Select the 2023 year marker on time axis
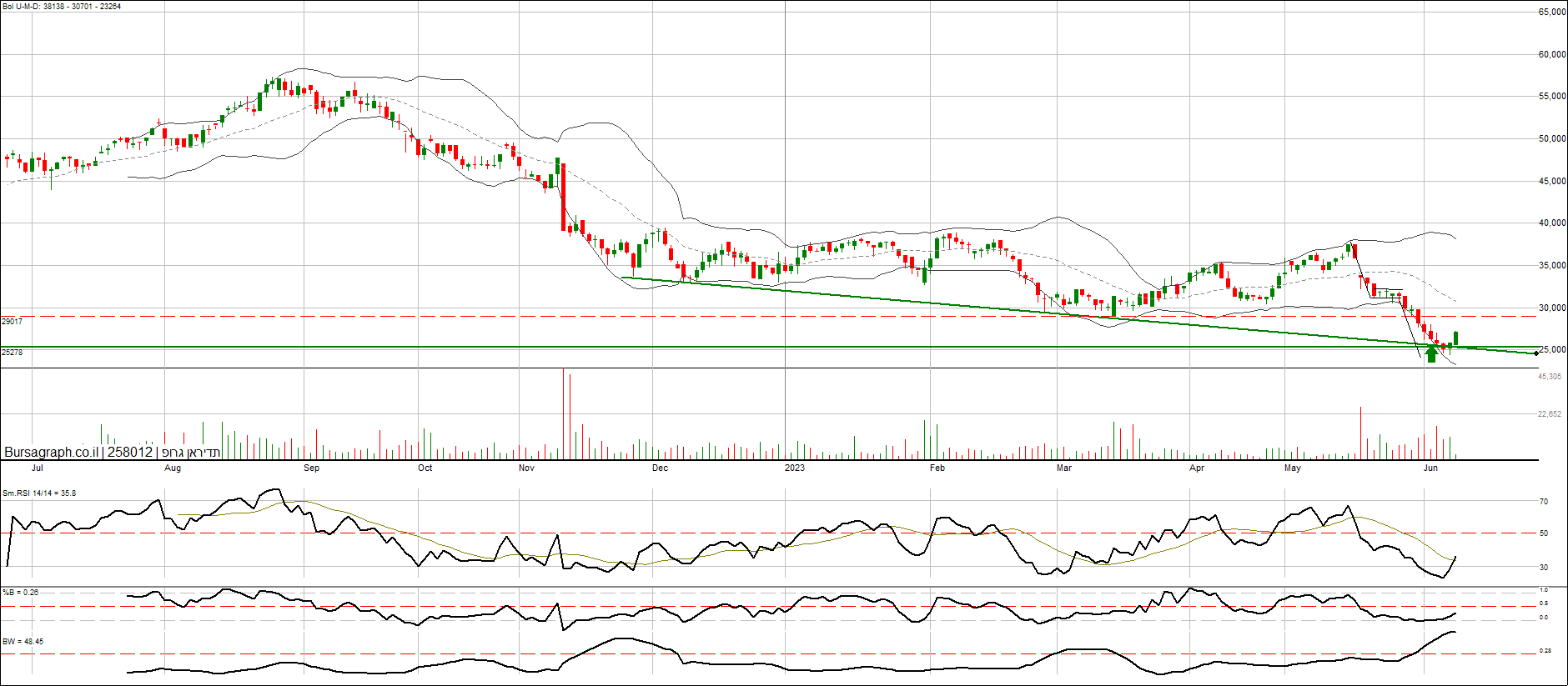Image resolution: width=1568 pixels, height=686 pixels. [794, 468]
